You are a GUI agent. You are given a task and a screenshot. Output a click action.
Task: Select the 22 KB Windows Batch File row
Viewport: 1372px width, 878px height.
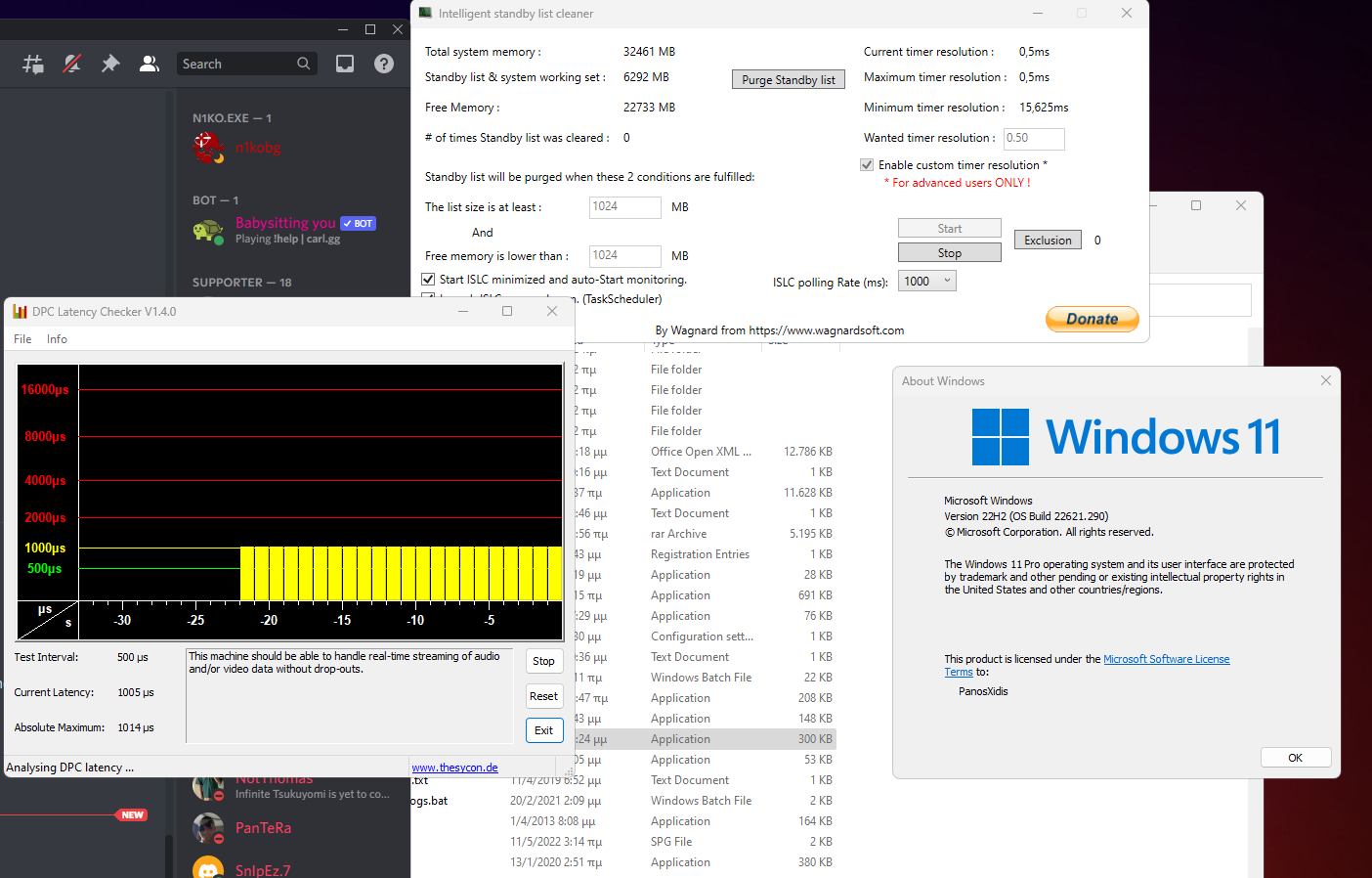[x=706, y=678]
